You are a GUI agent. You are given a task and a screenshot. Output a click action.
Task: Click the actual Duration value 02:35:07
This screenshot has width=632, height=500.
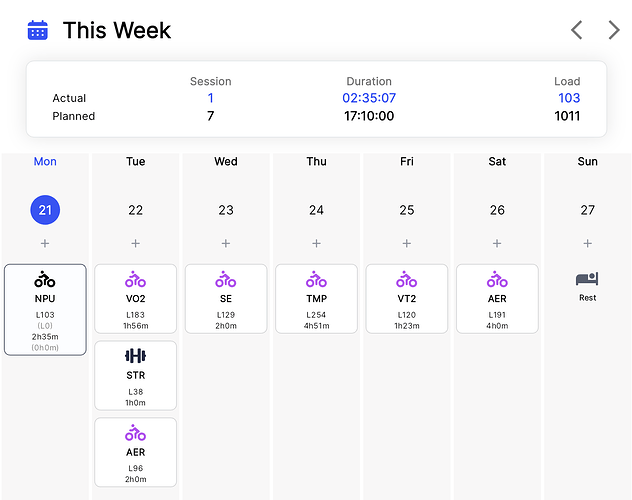[x=369, y=98]
